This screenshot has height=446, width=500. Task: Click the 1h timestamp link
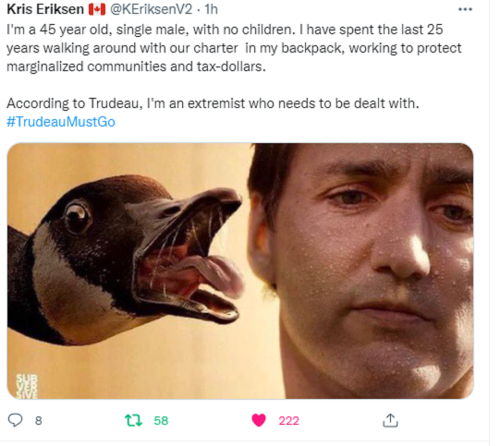(x=211, y=9)
